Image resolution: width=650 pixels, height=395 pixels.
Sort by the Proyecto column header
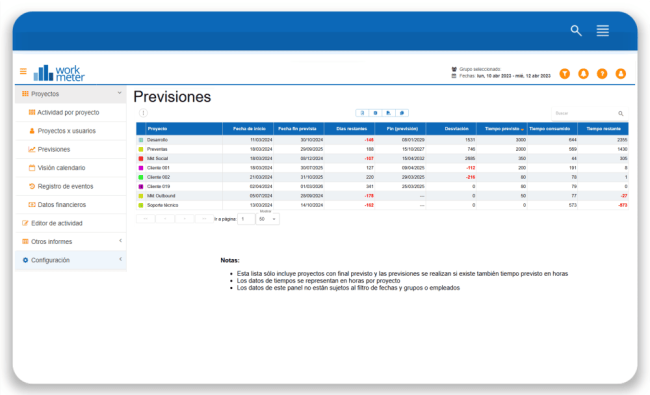184,129
